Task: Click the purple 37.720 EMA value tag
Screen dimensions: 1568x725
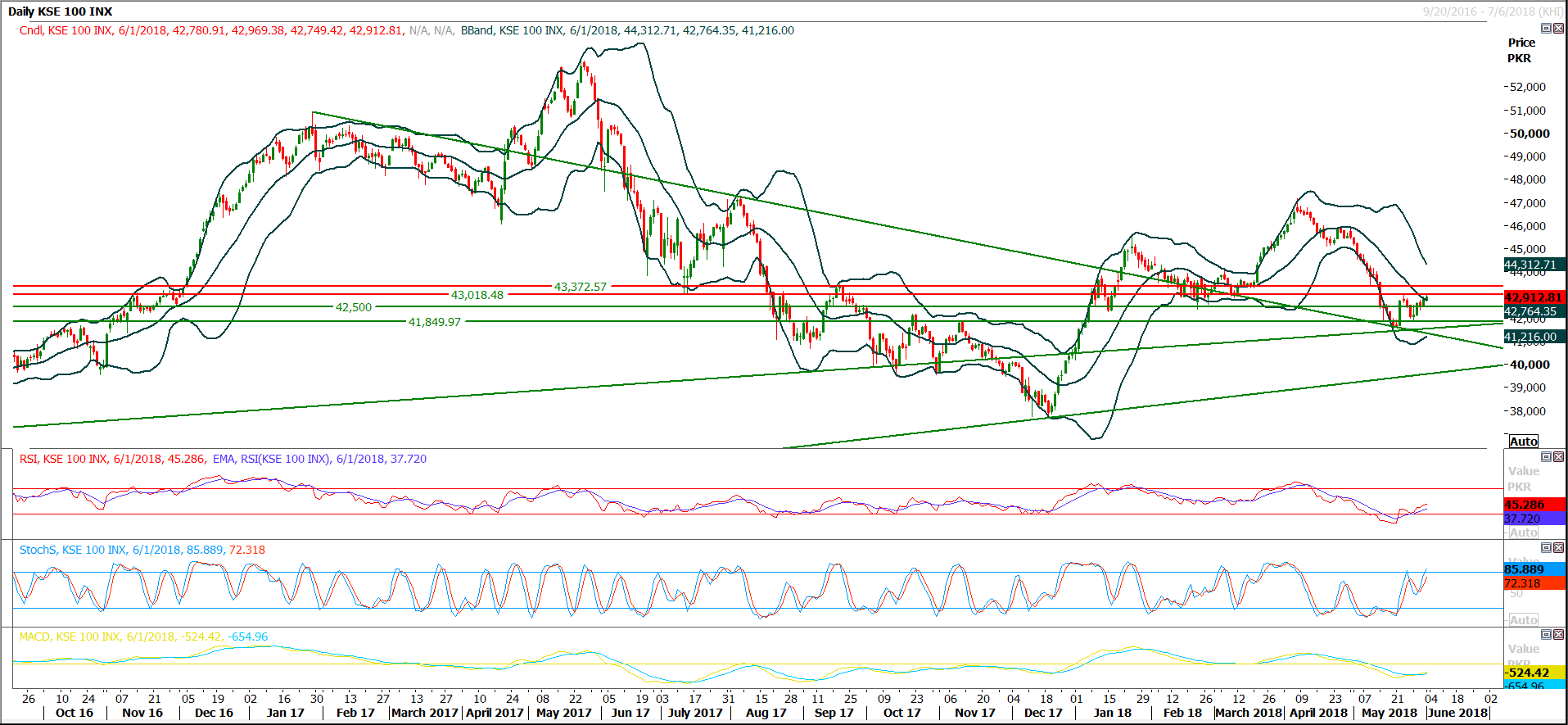Action: [x=1534, y=519]
